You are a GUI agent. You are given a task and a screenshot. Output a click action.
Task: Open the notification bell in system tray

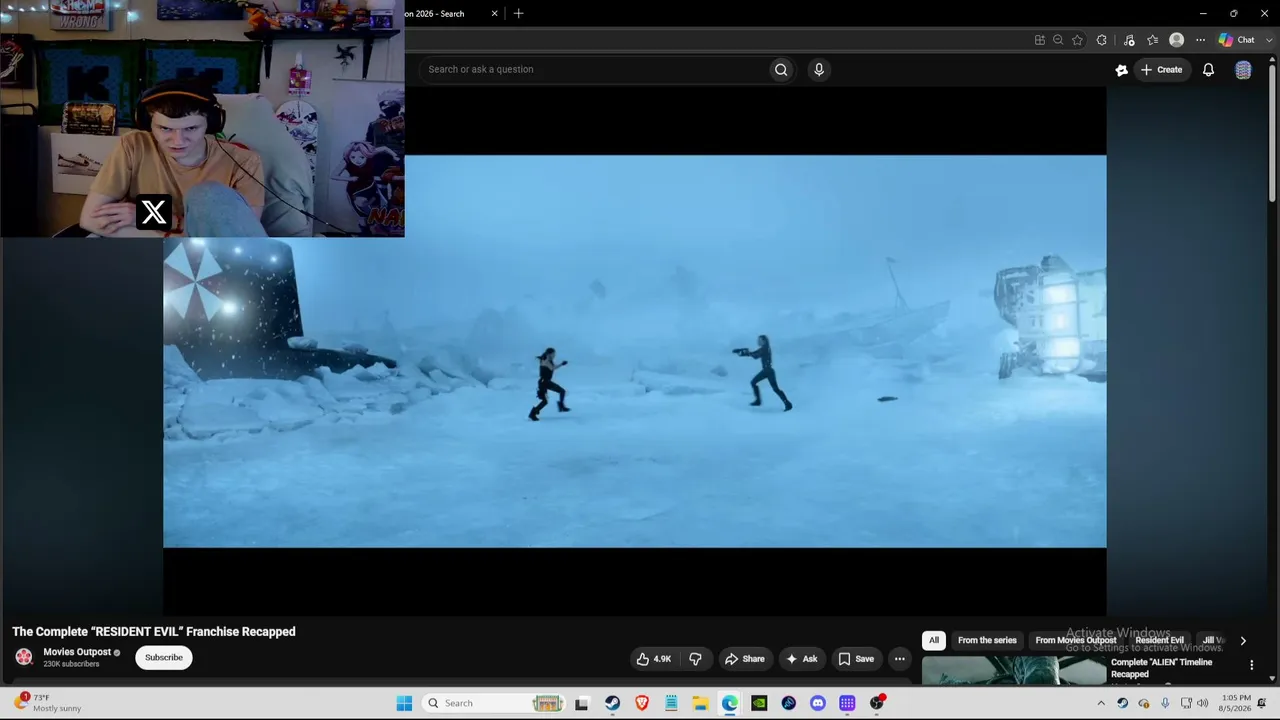[1261, 703]
